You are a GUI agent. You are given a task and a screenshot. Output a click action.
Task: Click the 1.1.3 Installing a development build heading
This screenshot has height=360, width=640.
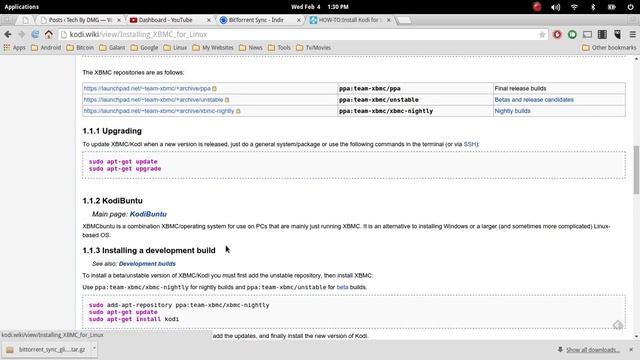149,251
